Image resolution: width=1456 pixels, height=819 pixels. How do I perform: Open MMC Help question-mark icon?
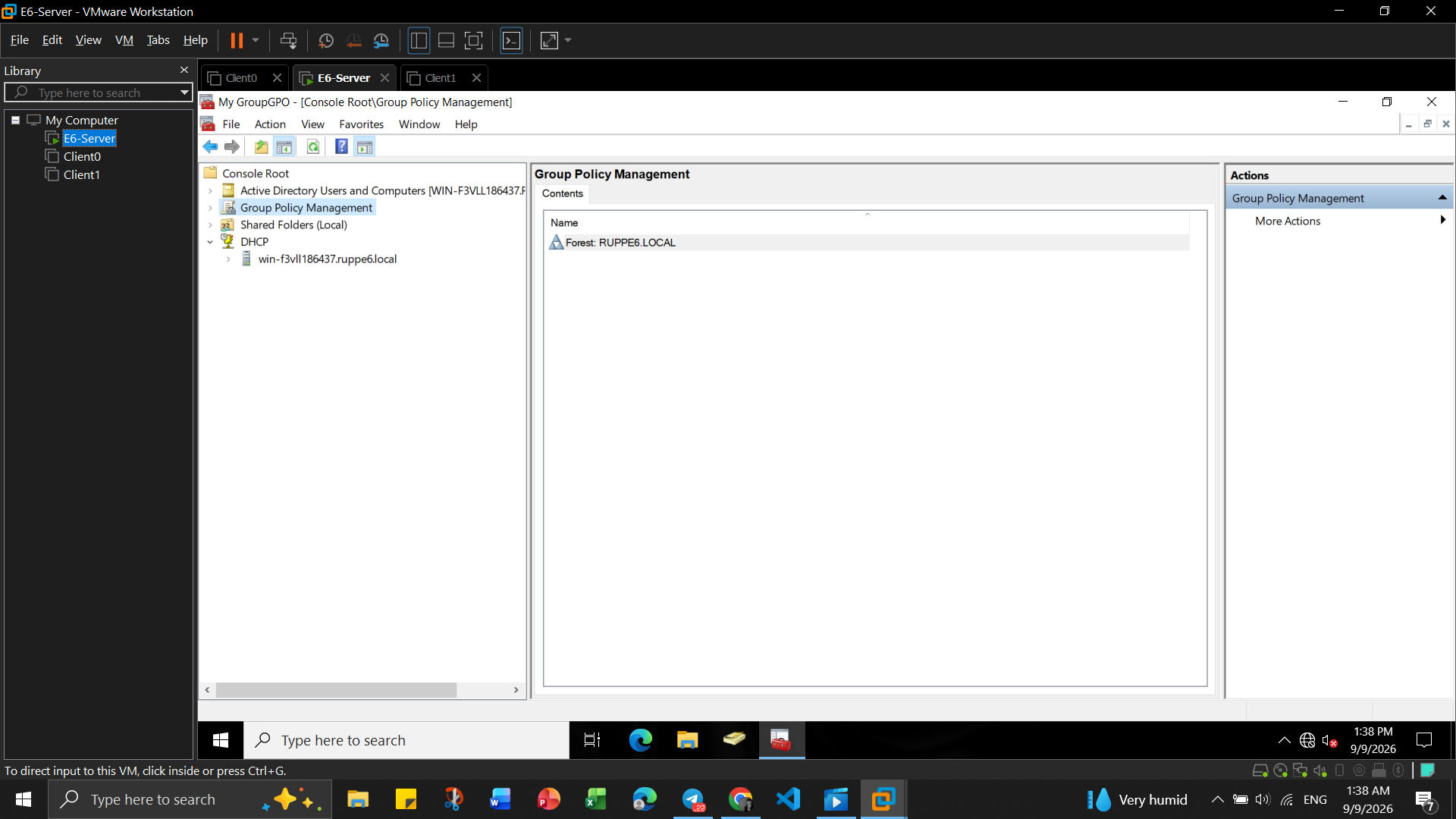tap(342, 147)
